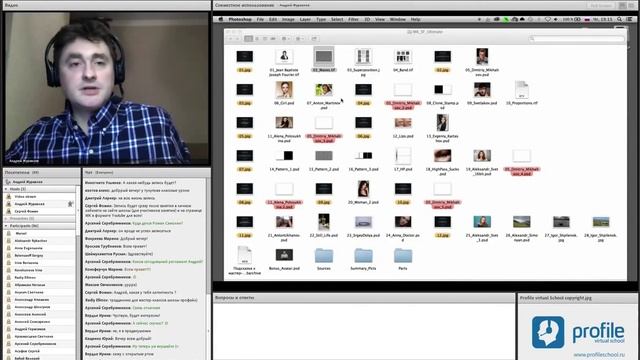The image size is (640, 360).
Task: Switch Finder to list view button
Action: (257, 38)
